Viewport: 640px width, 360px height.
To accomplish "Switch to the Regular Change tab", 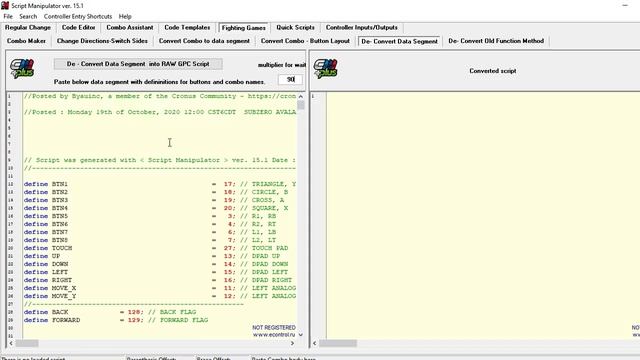I will tap(28, 27).
